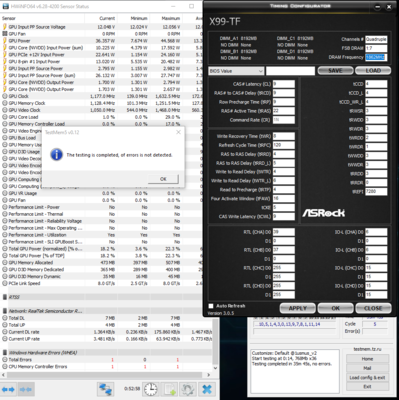Click the Current column header
This screenshot has width=399, height=400.
107,18
